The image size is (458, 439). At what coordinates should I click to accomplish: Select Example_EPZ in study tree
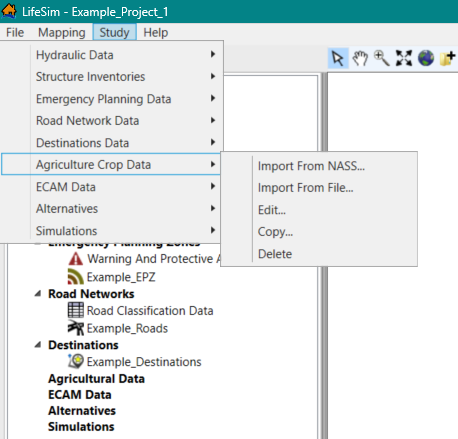[x=121, y=277]
